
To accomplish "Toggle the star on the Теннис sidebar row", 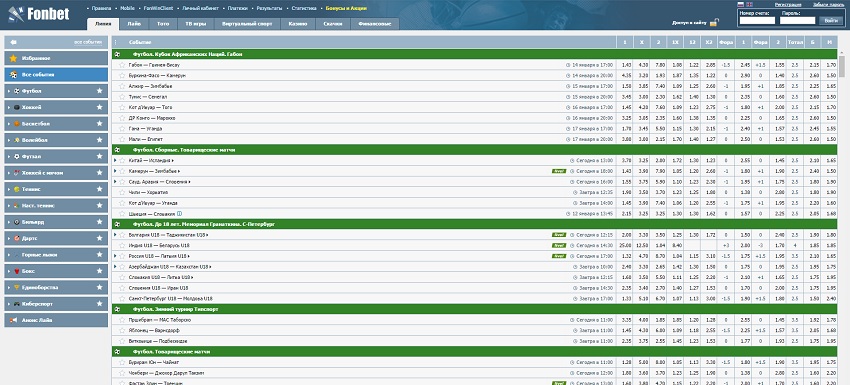I will pyautogui.click(x=99, y=189).
